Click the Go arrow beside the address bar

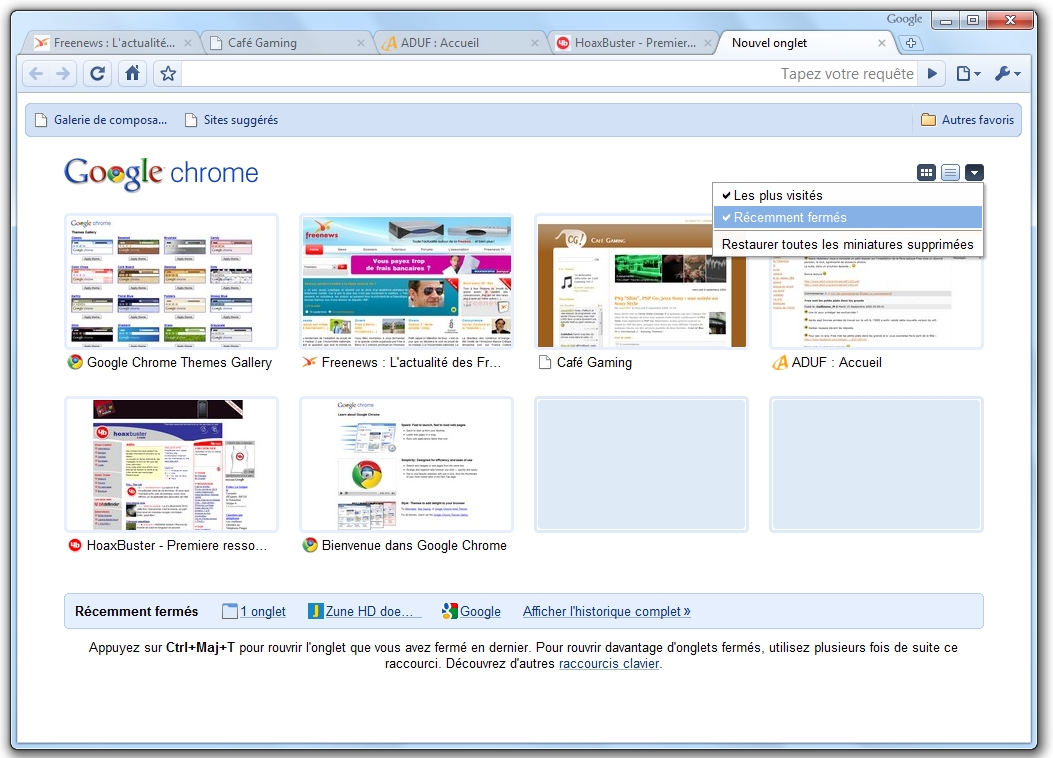(932, 73)
